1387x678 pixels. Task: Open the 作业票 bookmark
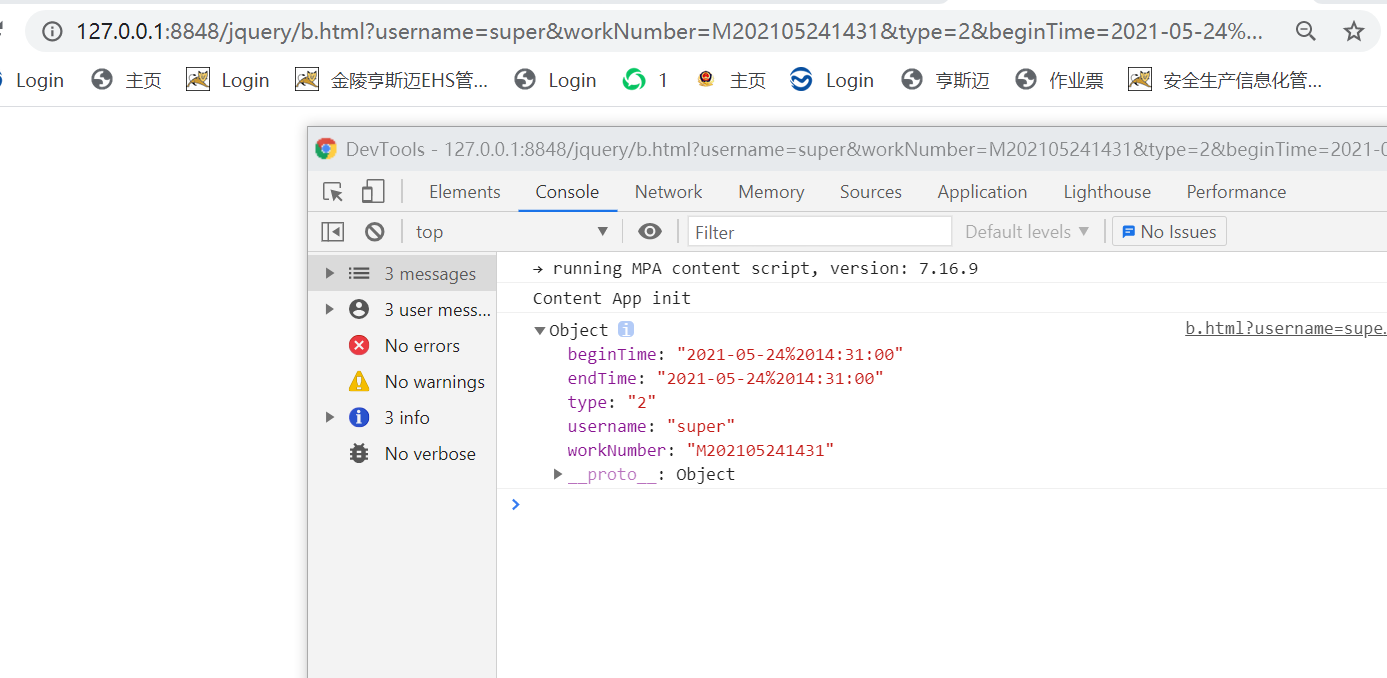pyautogui.click(x=1059, y=80)
